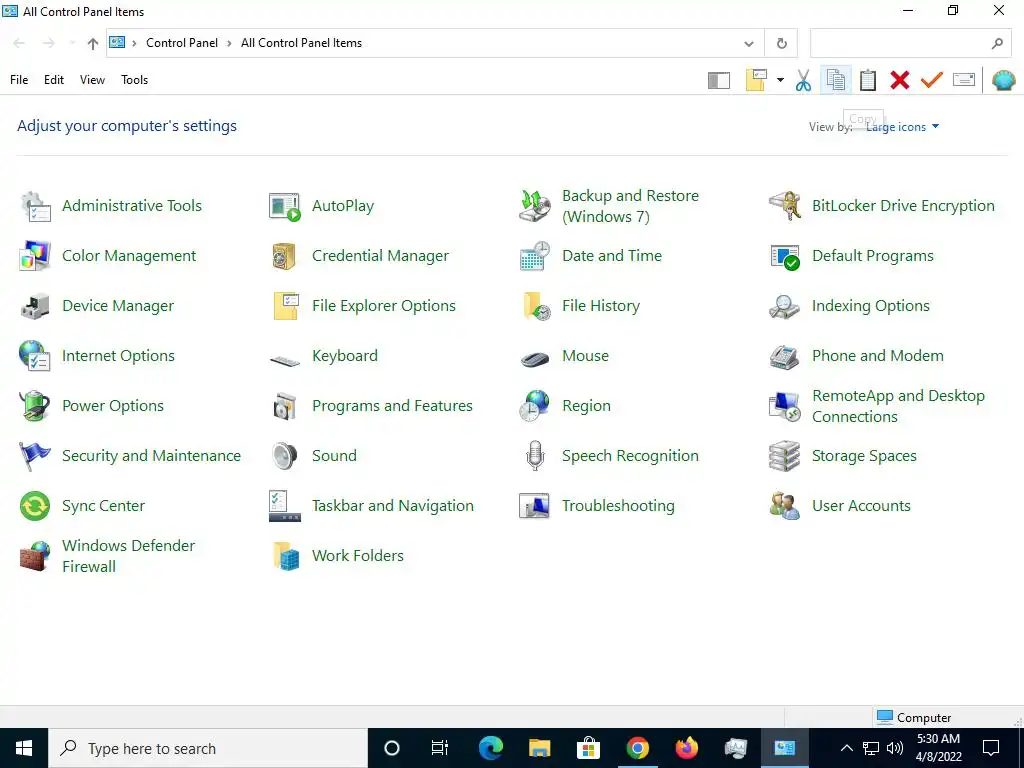Image resolution: width=1024 pixels, height=768 pixels.
Task: Click the orange checkmark Properties icon
Action: click(x=932, y=80)
